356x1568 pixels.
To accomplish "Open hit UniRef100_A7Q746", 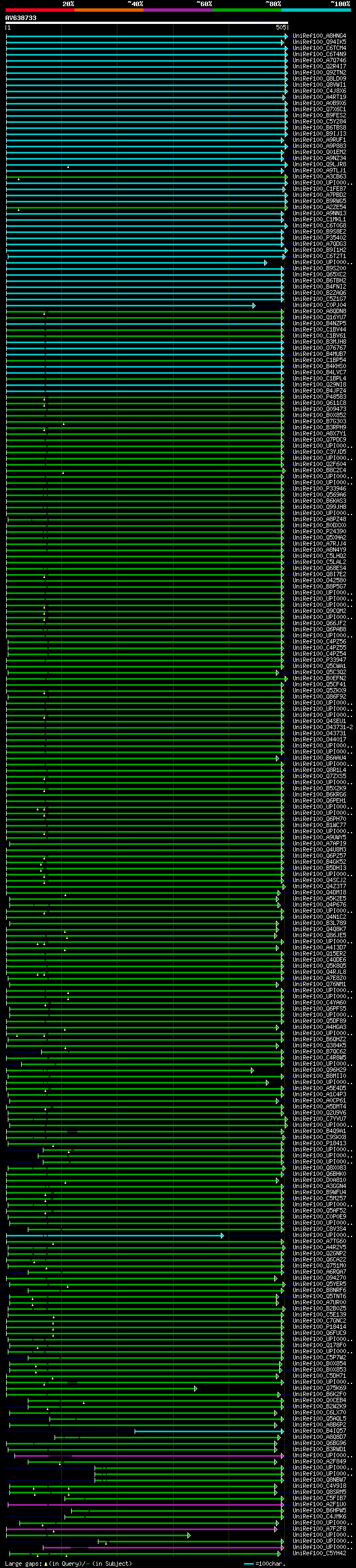I will click(319, 60).
